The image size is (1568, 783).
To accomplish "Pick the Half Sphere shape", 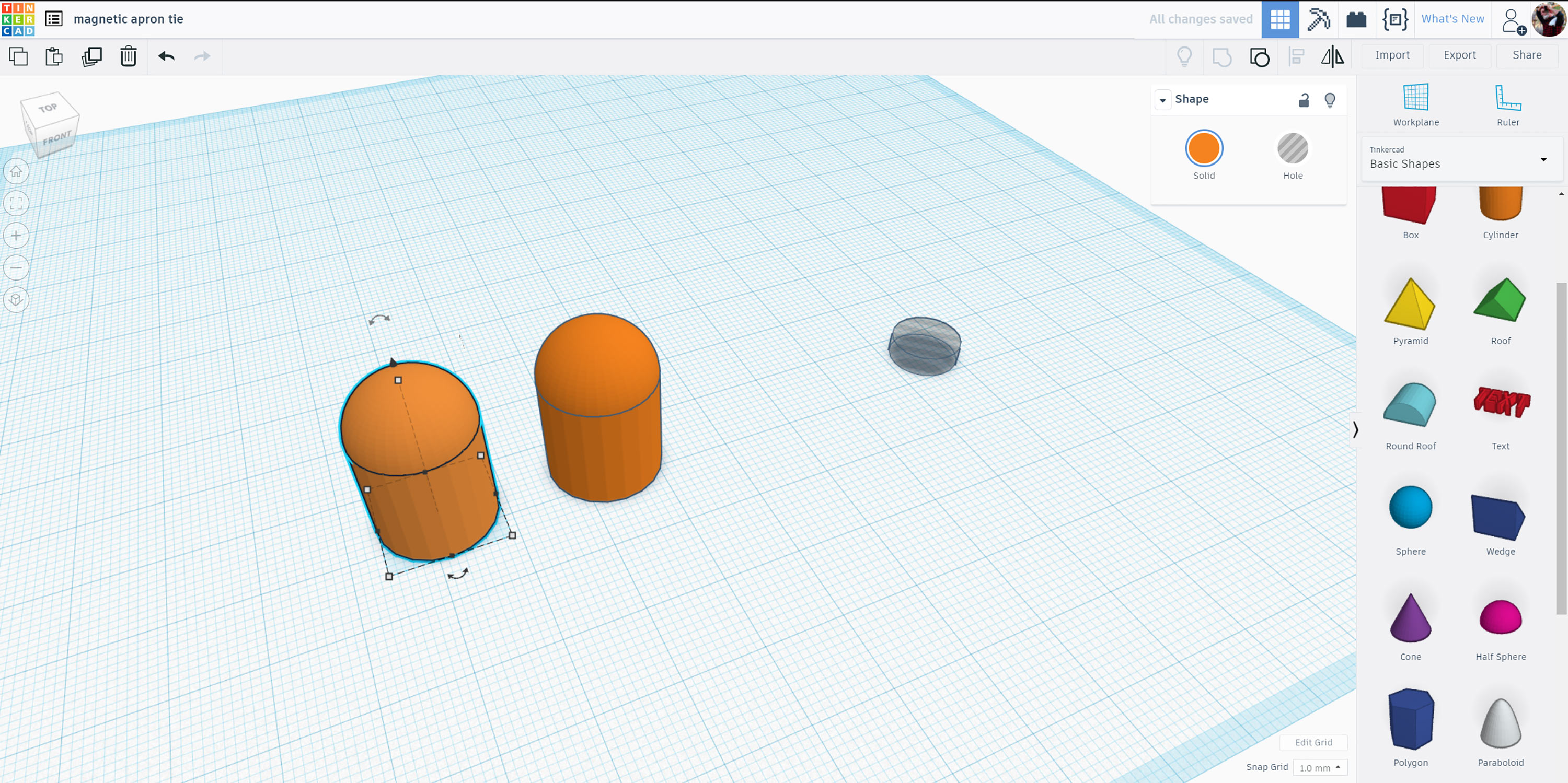I will 1501,627.
